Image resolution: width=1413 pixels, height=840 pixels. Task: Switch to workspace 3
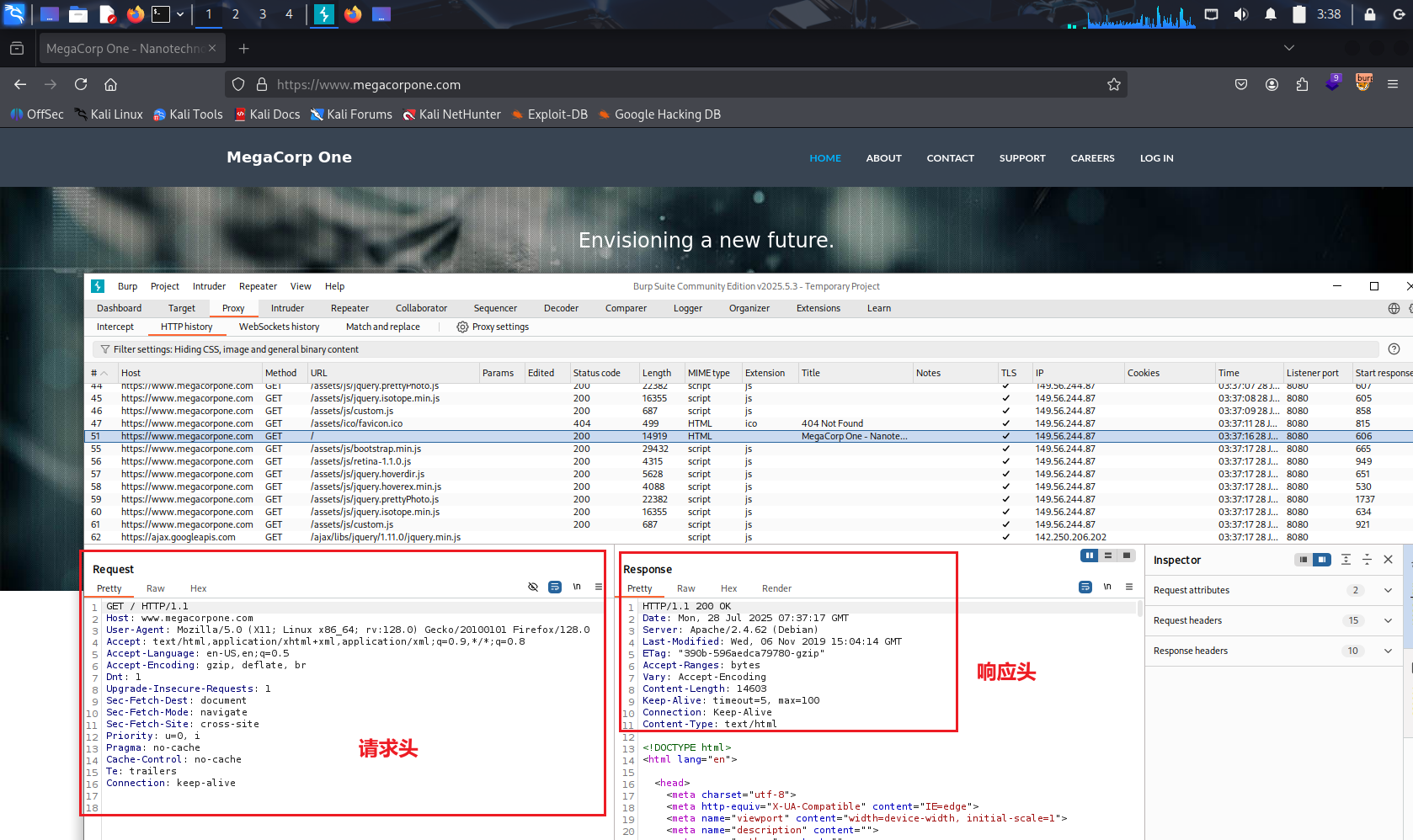(x=263, y=13)
